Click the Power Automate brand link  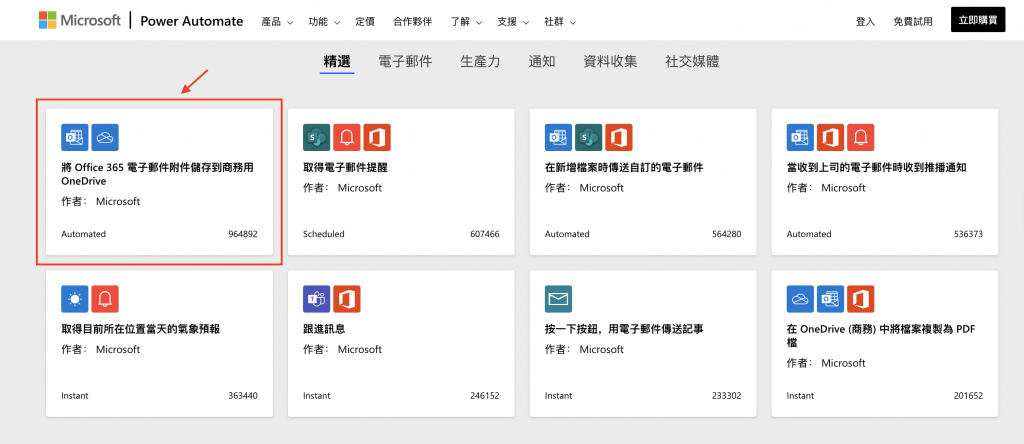[192, 22]
